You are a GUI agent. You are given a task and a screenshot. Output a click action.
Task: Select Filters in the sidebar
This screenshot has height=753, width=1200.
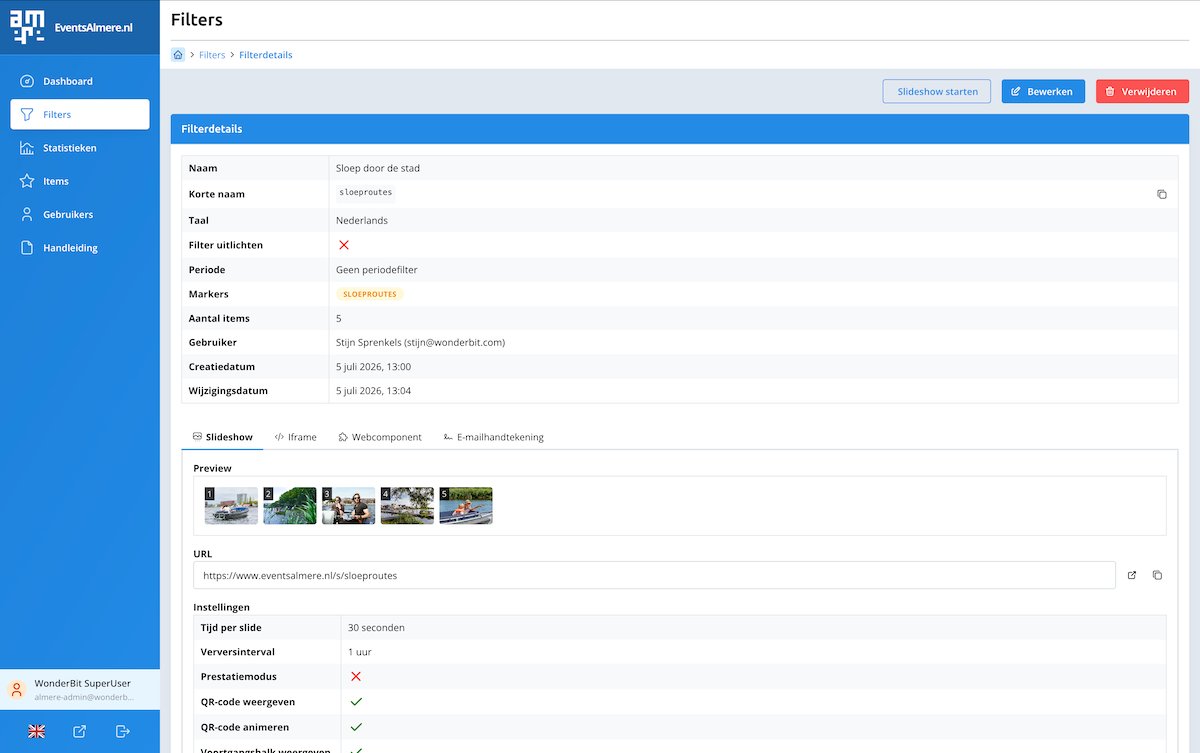[x=80, y=114]
